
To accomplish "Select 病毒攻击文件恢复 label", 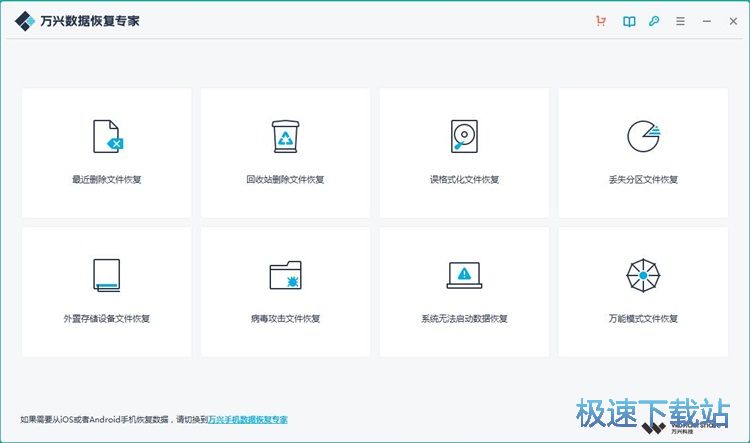I will [x=286, y=318].
